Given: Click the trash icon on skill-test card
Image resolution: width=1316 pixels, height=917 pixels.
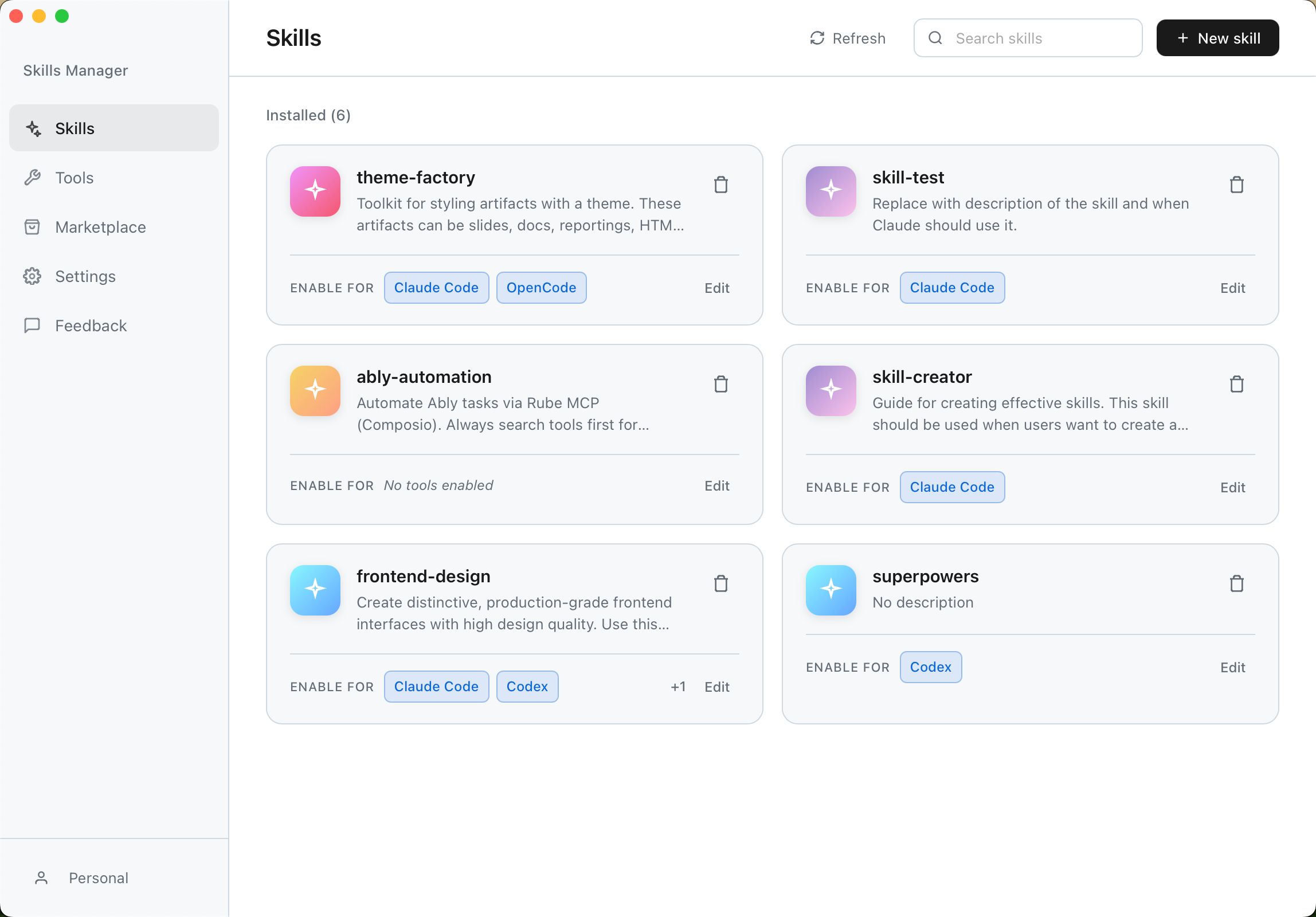Looking at the screenshot, I should [1236, 185].
